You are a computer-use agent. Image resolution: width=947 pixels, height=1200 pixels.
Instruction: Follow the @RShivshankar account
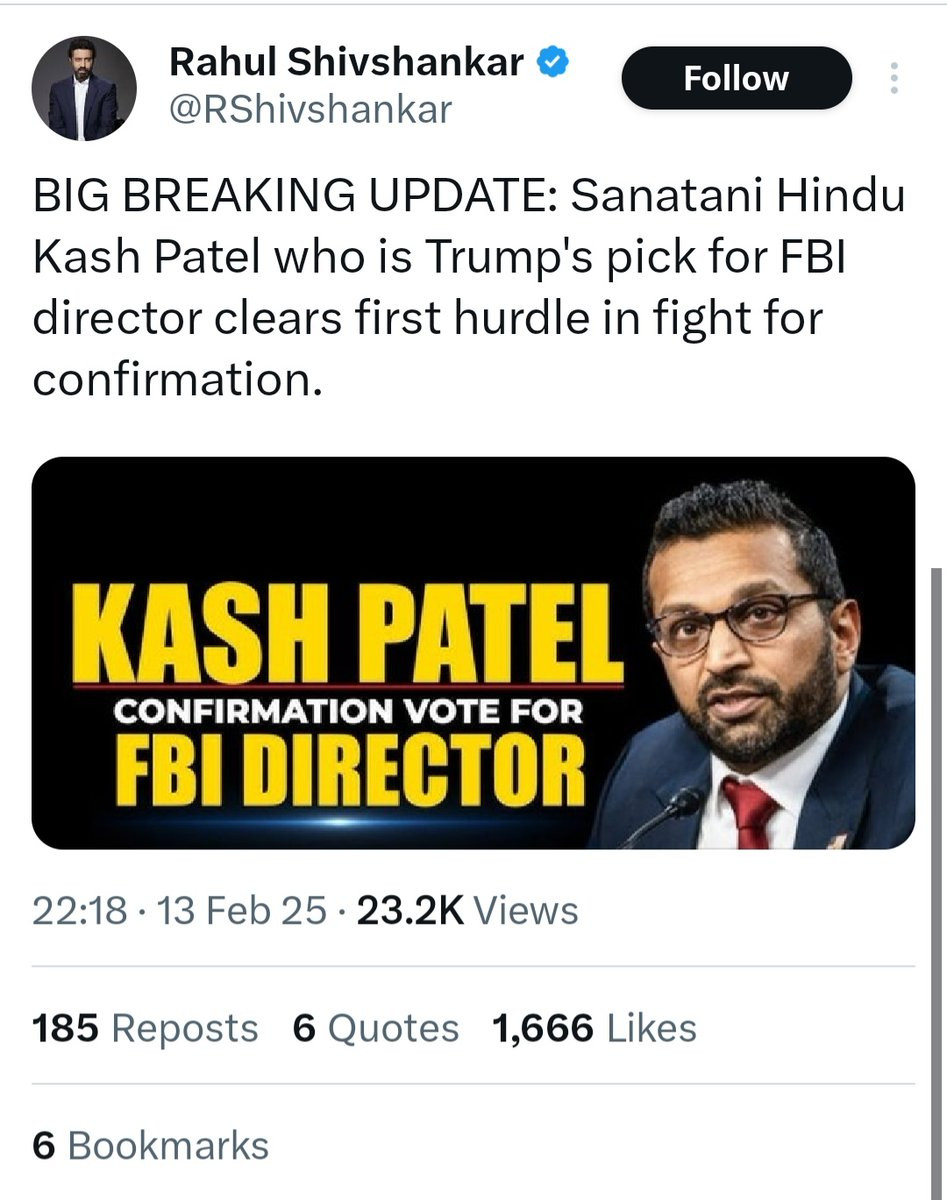pyautogui.click(x=736, y=79)
